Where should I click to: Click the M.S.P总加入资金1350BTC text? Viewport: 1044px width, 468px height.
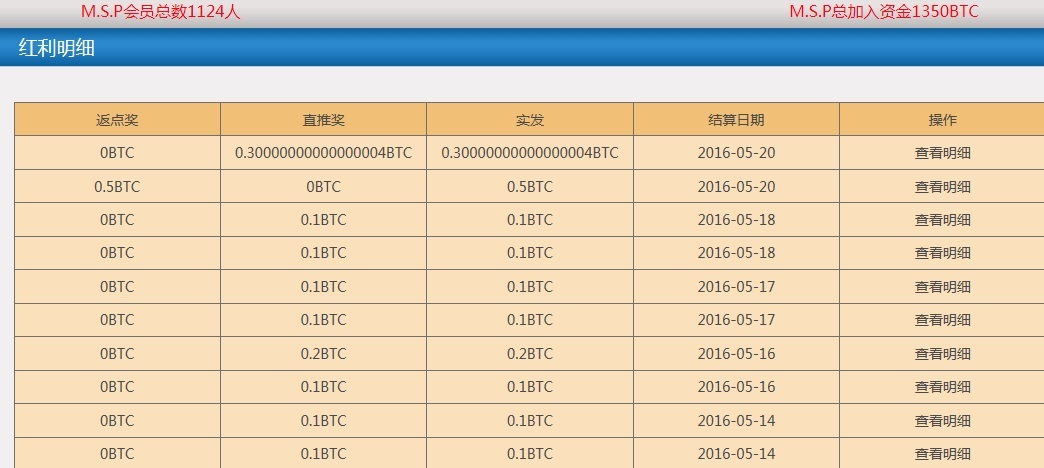(884, 11)
